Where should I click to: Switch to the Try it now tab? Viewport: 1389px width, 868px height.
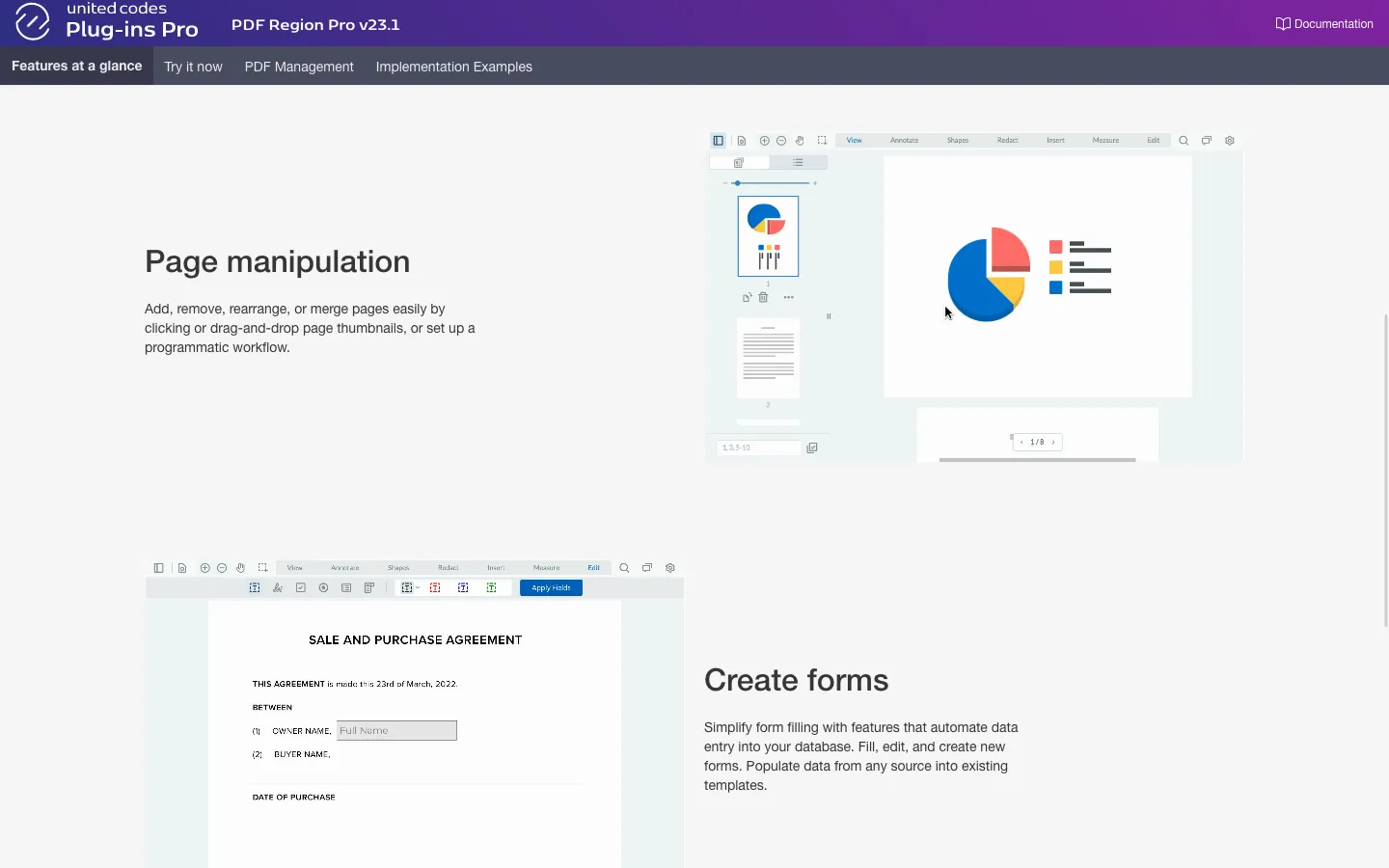pyautogui.click(x=193, y=67)
